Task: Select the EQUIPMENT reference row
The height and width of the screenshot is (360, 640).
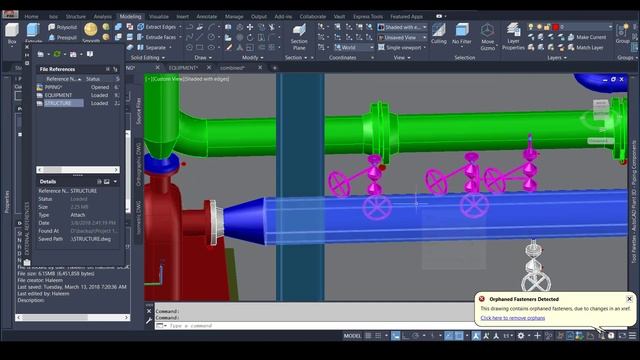Action: (x=78, y=95)
